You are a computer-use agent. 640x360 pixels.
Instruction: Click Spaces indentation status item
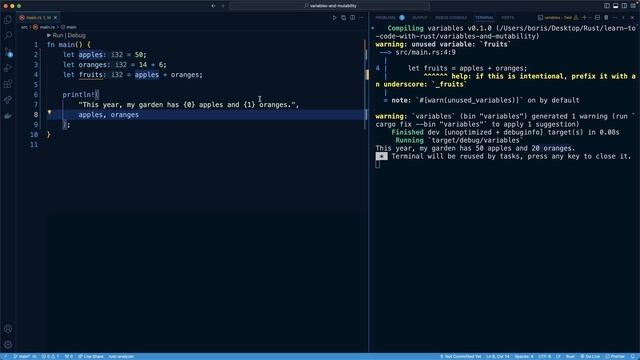point(524,356)
